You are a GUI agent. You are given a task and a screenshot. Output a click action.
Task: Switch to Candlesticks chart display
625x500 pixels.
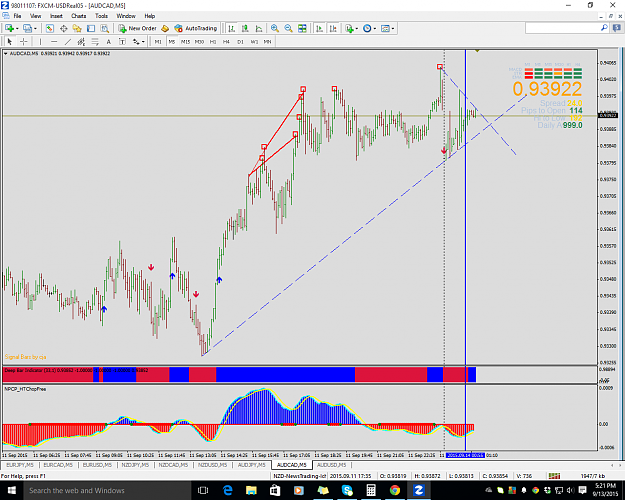click(x=245, y=28)
